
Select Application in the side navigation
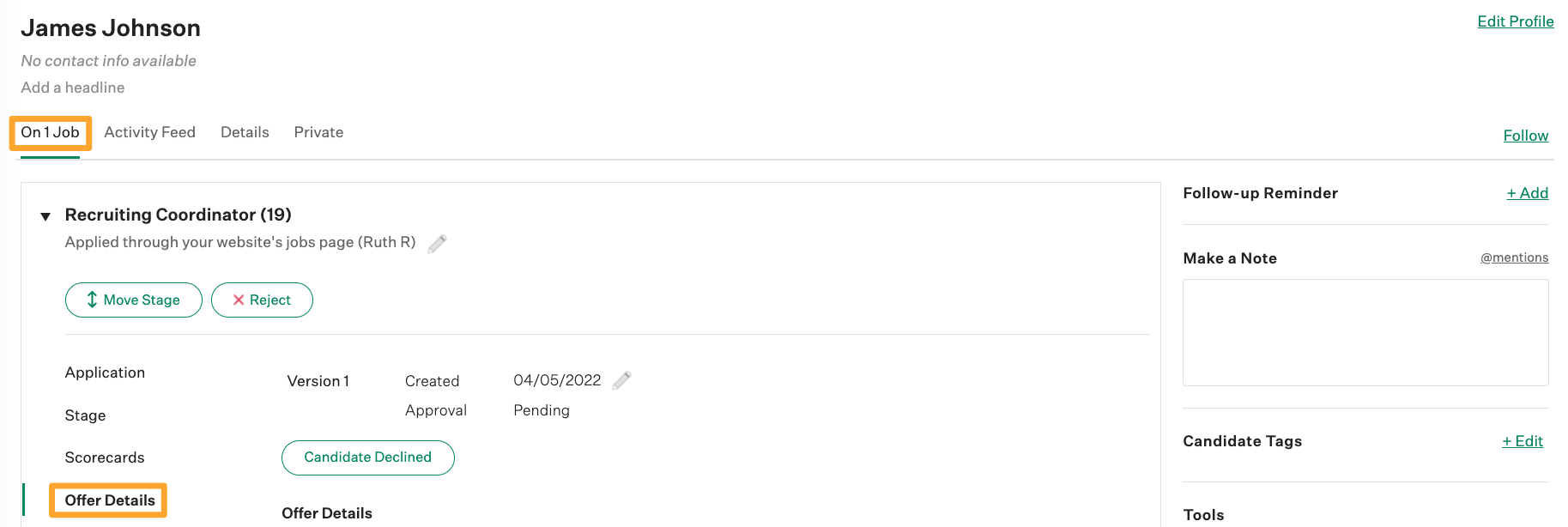(105, 373)
